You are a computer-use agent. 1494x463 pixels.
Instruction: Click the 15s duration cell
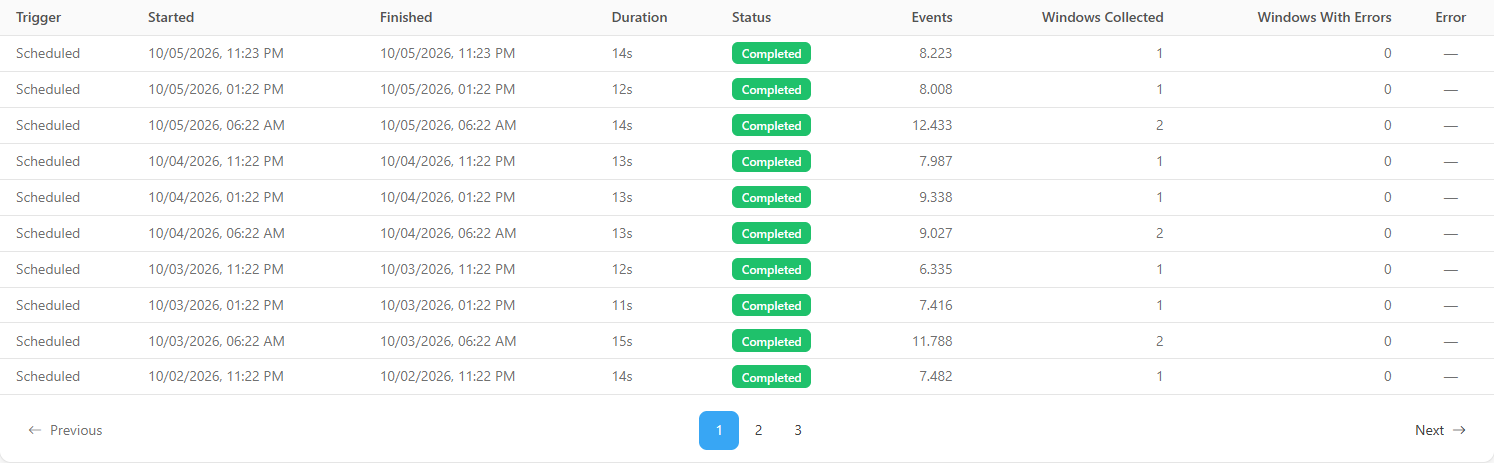coord(622,342)
